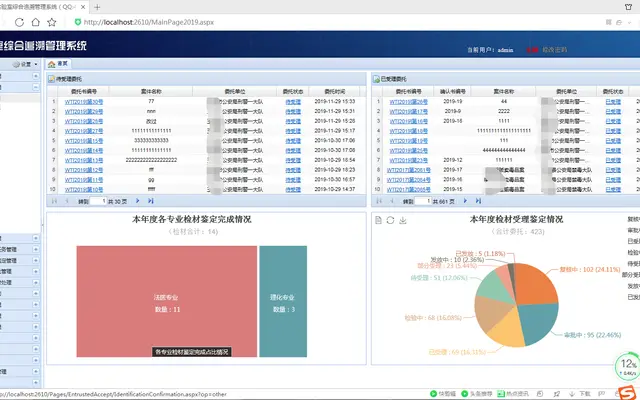Click the browser address bar URL
Screen dimensions: 640x400
pos(149,22)
